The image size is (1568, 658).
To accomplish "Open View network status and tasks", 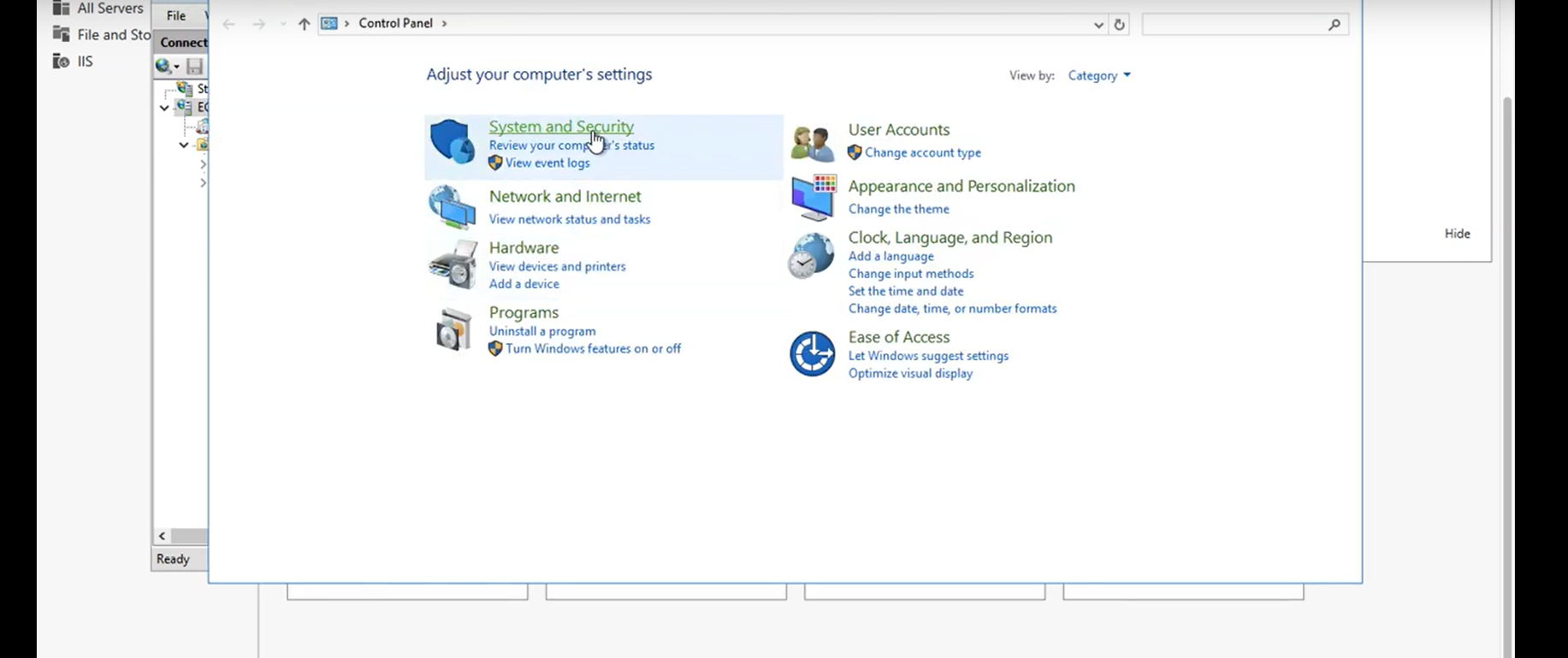I will [x=570, y=219].
